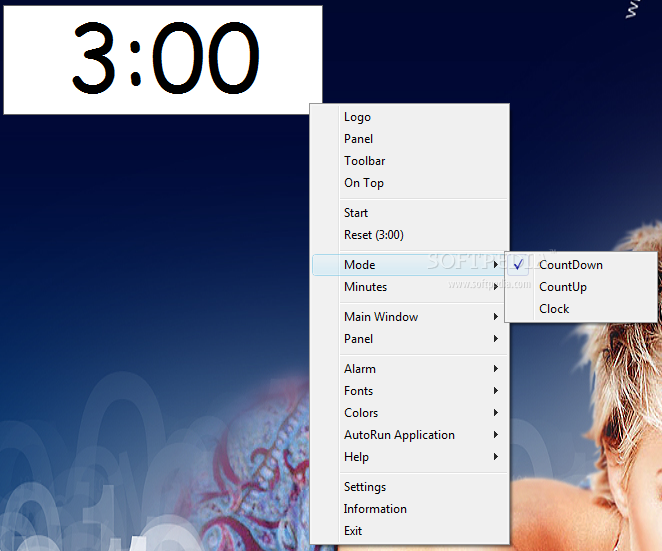Expand the Help submenu
Image resolution: width=662 pixels, height=551 pixels.
pyautogui.click(x=410, y=456)
